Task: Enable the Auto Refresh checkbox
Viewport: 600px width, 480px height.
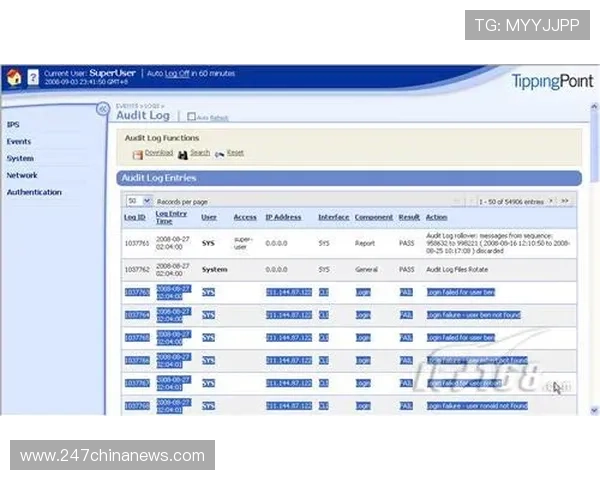Action: 192,118
